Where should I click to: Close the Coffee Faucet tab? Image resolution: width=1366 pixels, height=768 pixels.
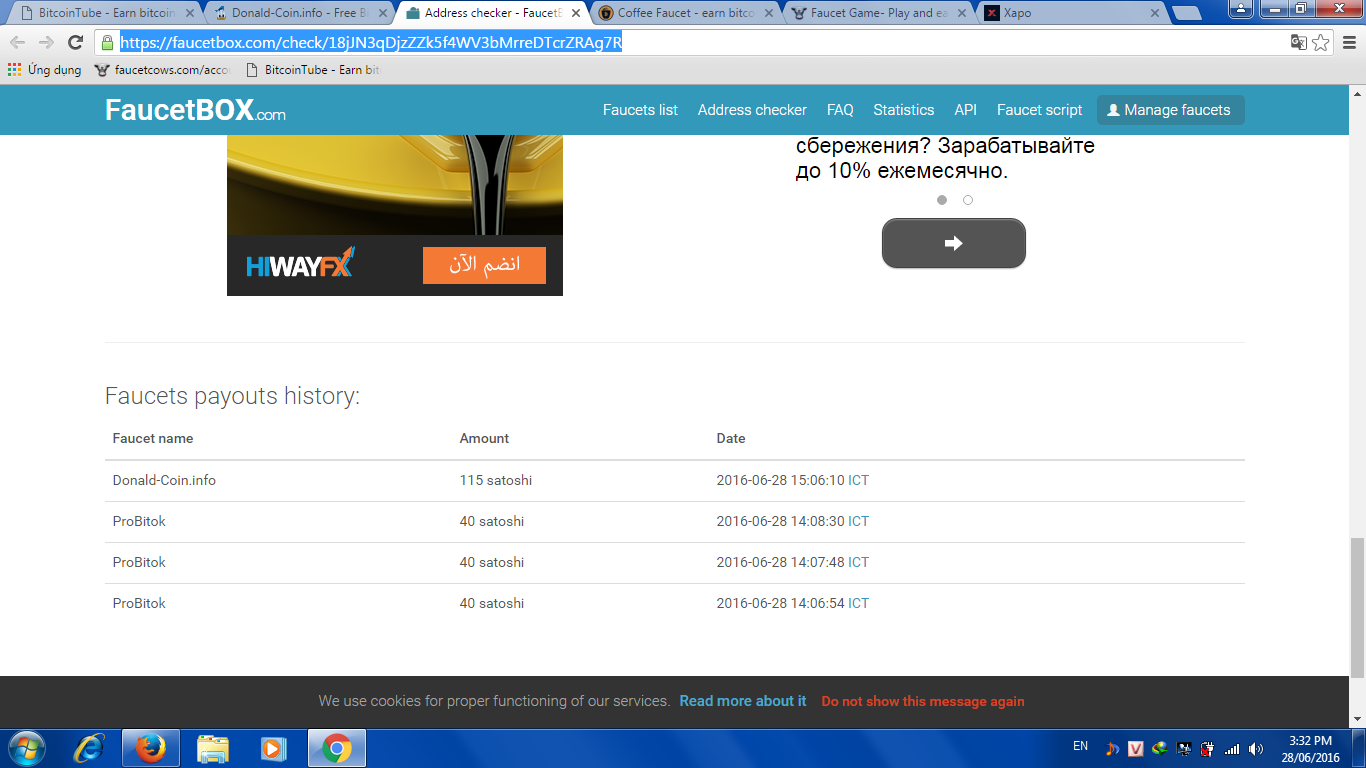769,13
